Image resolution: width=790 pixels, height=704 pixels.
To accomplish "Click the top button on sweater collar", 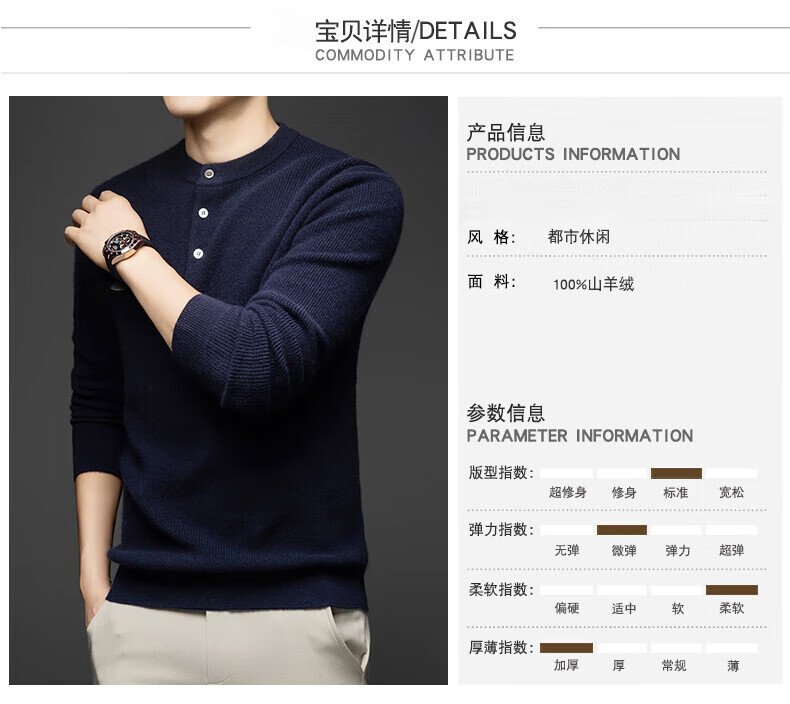I will 208,174.
